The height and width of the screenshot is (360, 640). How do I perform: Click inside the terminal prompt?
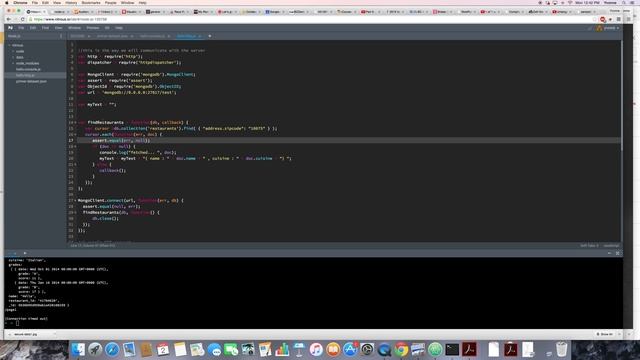[17, 323]
